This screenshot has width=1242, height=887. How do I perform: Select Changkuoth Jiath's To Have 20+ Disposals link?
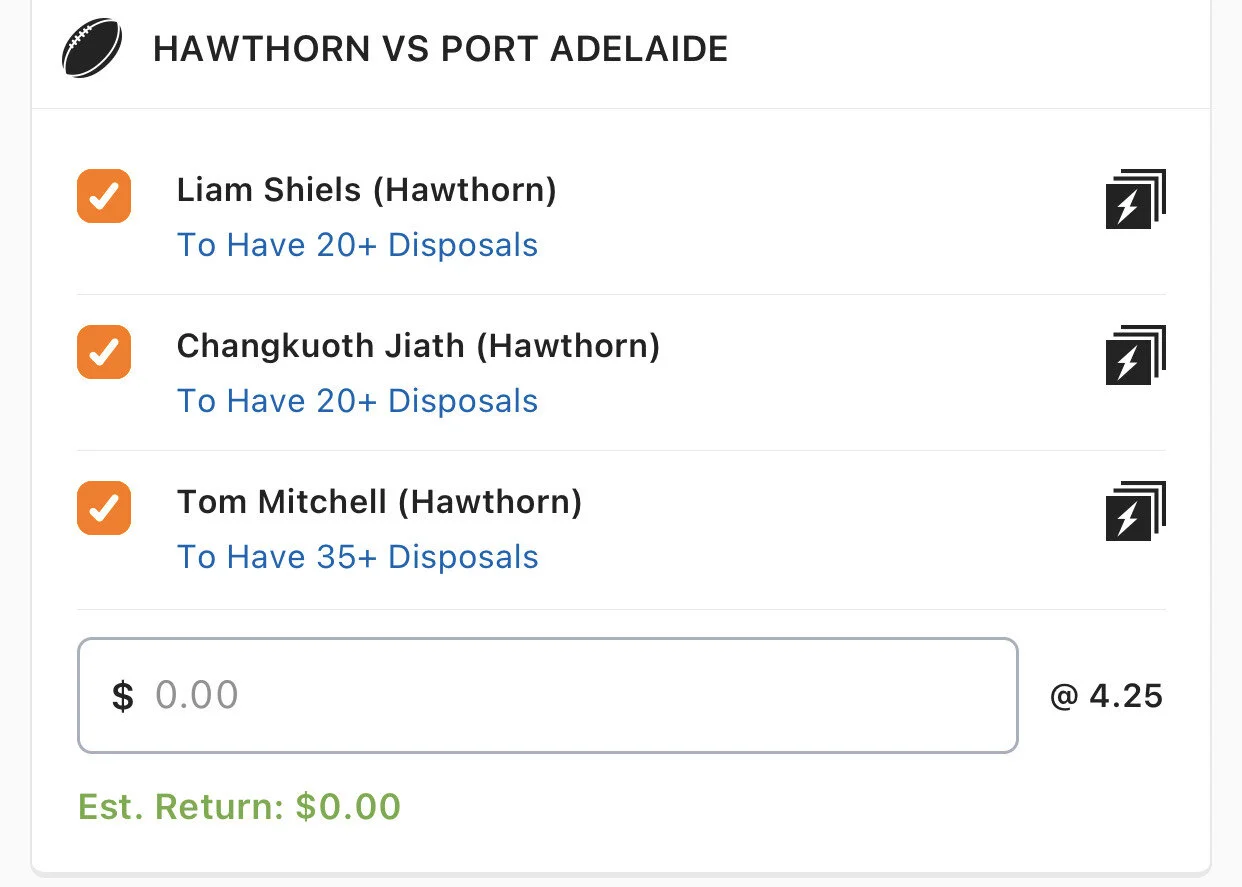click(x=357, y=401)
